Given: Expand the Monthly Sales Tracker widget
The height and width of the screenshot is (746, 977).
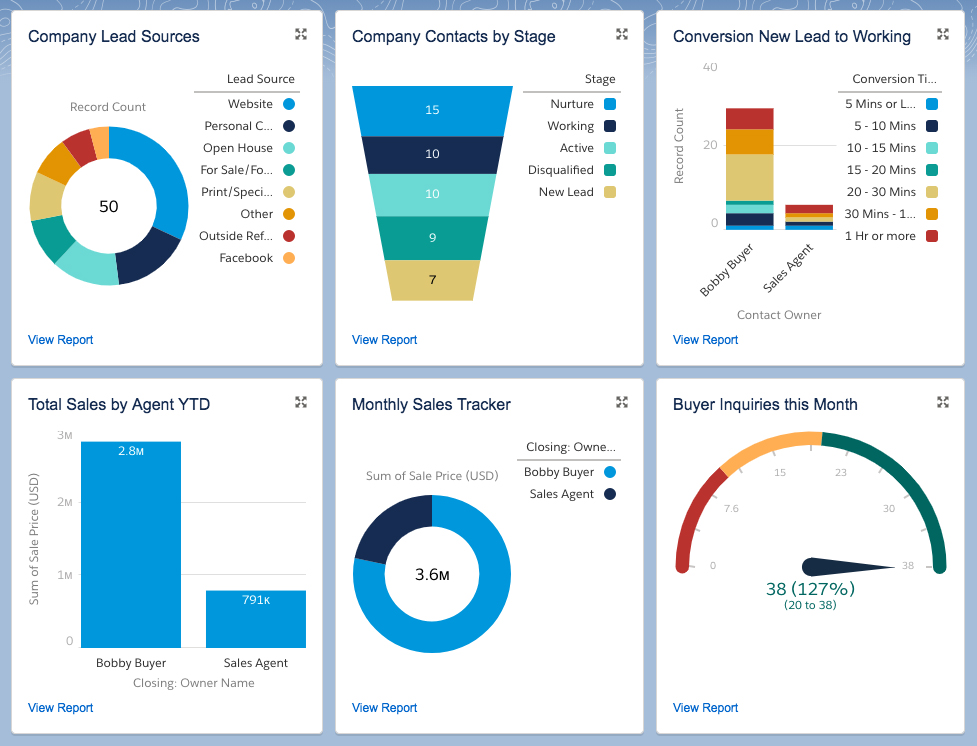Looking at the screenshot, I should (x=622, y=401).
